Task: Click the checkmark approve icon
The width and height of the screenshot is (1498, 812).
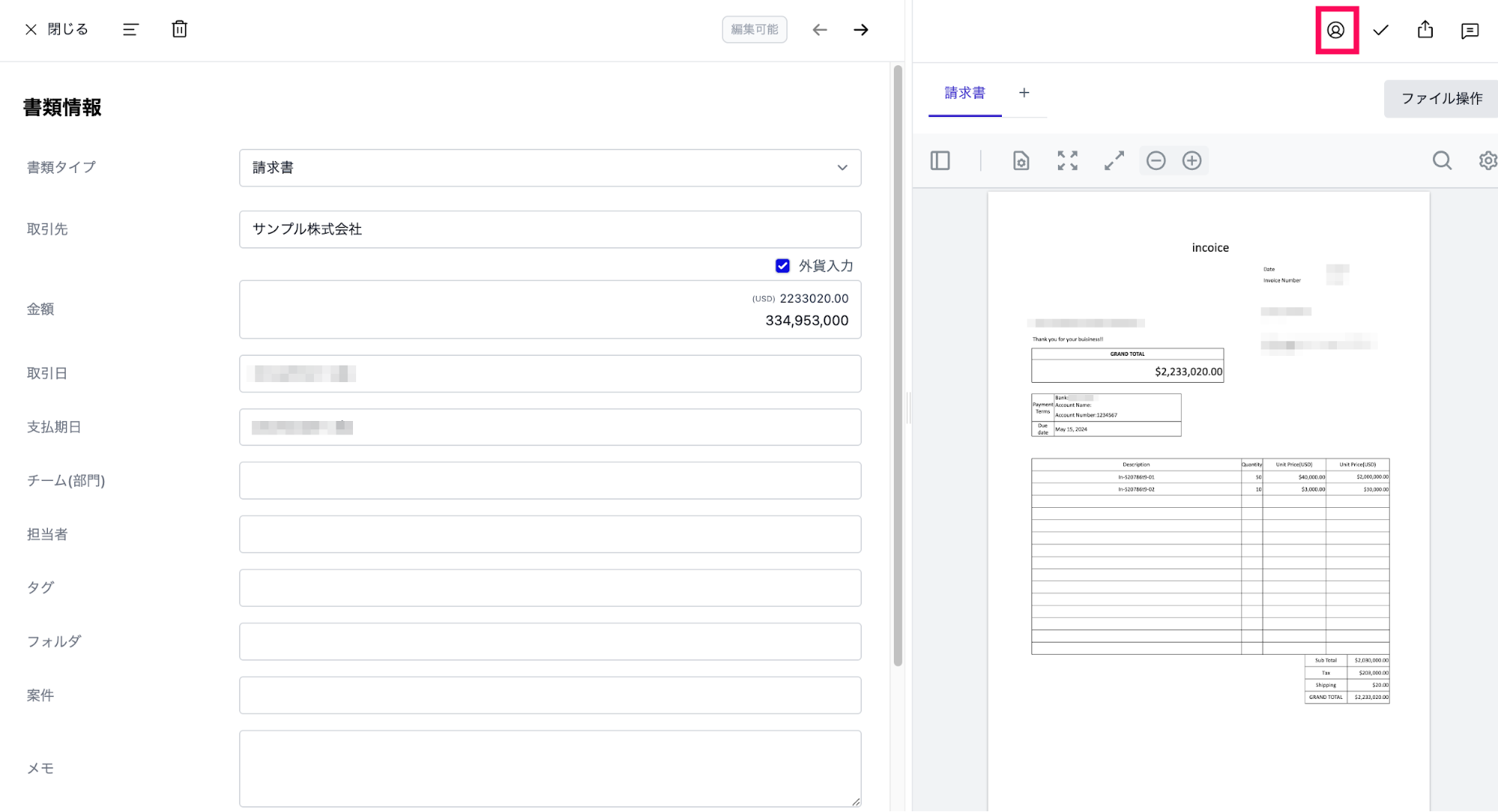Action: (1380, 30)
